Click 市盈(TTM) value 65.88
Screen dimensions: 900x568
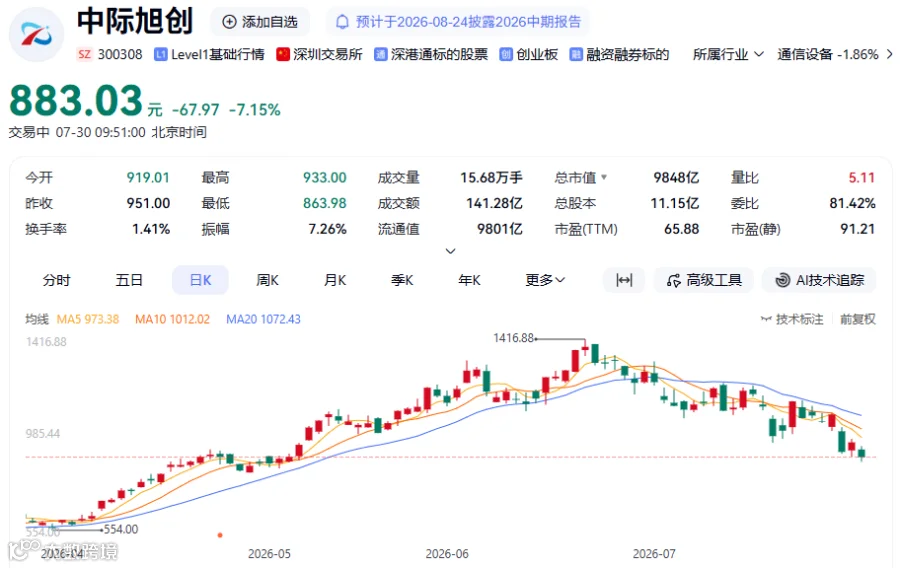(x=681, y=229)
